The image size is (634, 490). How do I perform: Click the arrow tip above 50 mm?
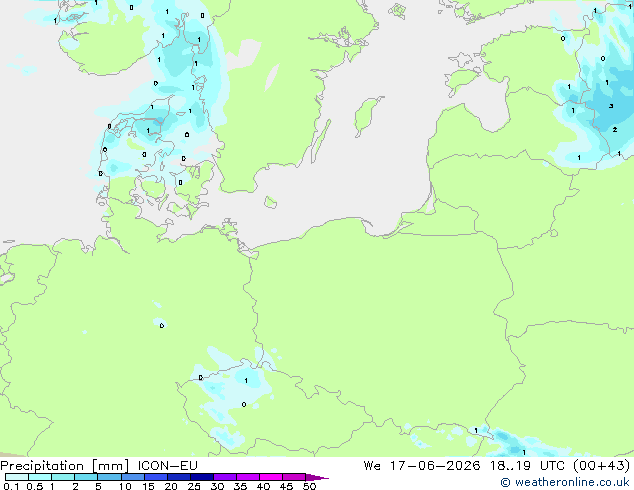click(317, 477)
